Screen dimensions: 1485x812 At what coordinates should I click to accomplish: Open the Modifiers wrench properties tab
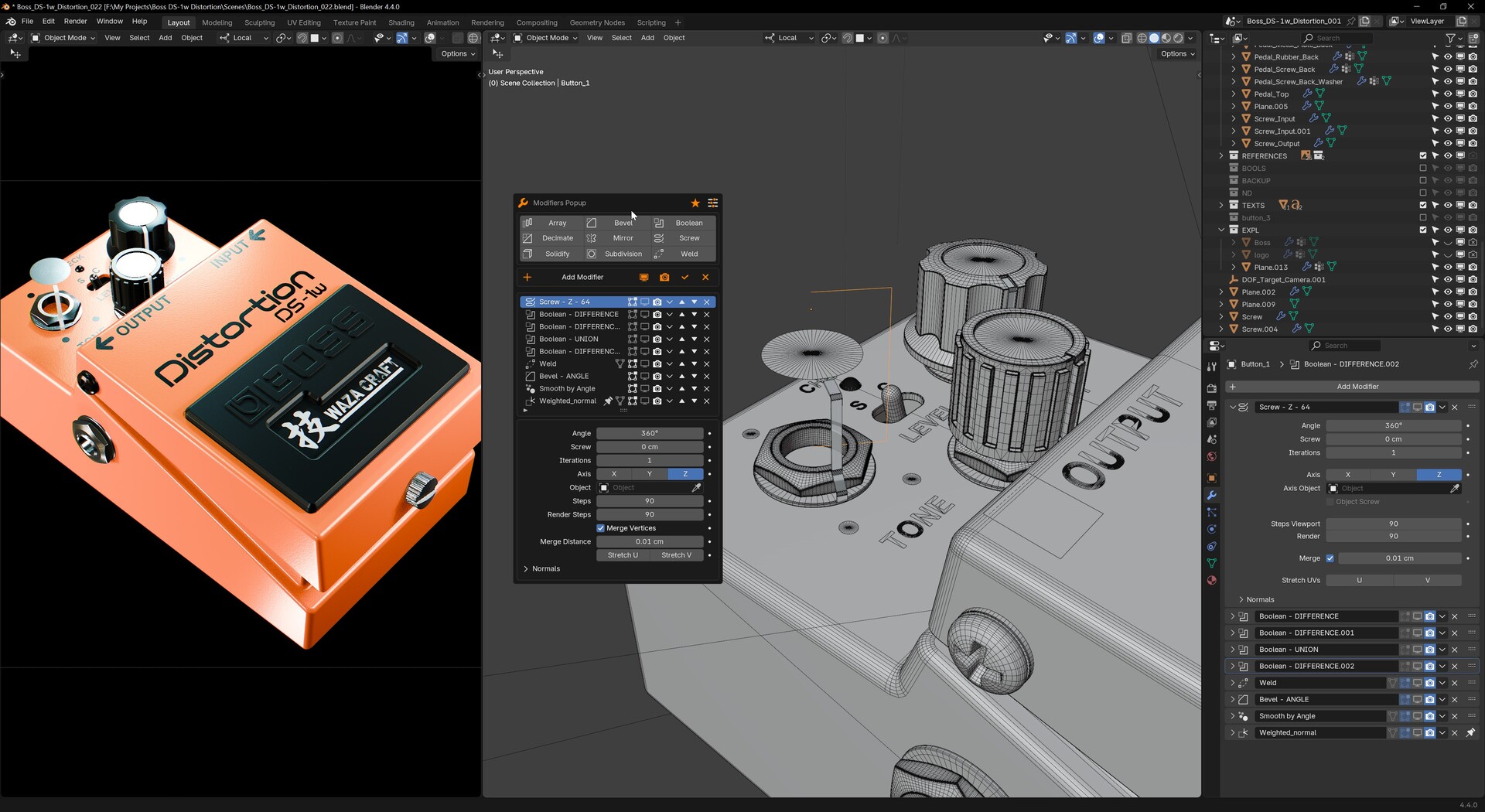(1212, 495)
